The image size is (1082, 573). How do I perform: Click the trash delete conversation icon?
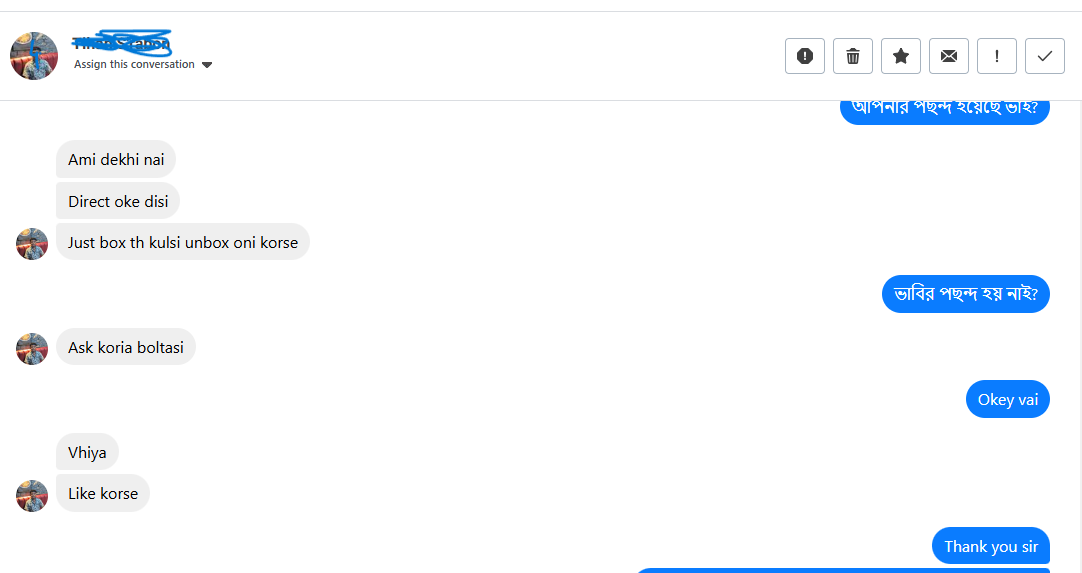click(x=853, y=56)
